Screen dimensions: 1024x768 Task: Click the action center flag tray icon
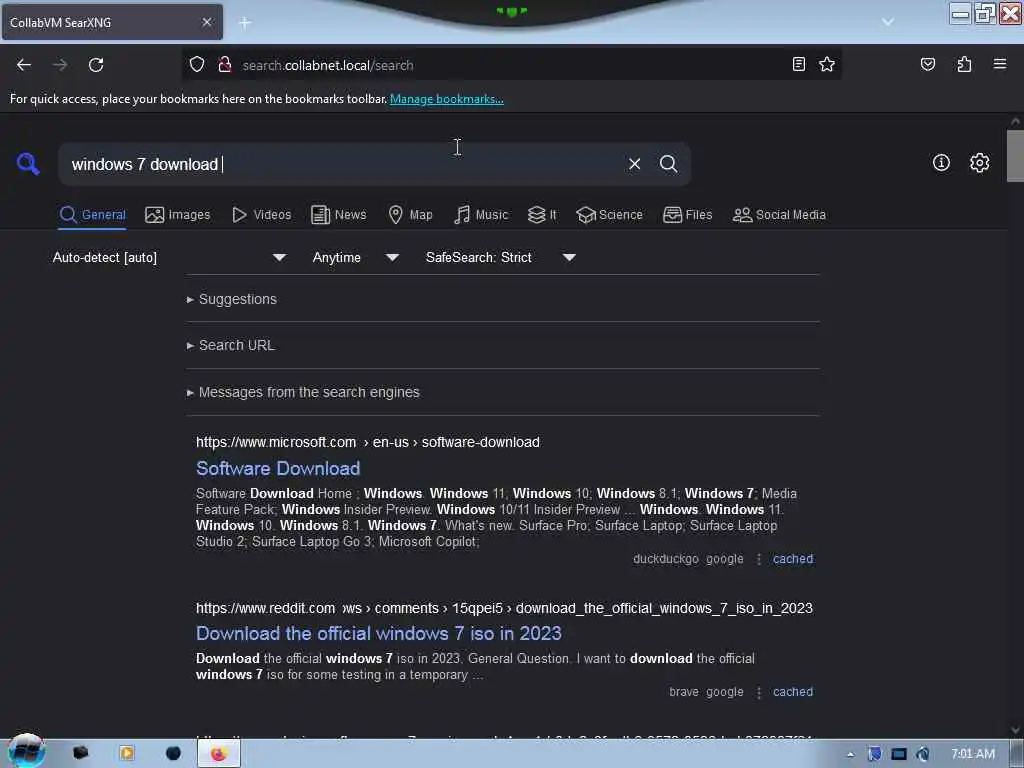point(874,754)
